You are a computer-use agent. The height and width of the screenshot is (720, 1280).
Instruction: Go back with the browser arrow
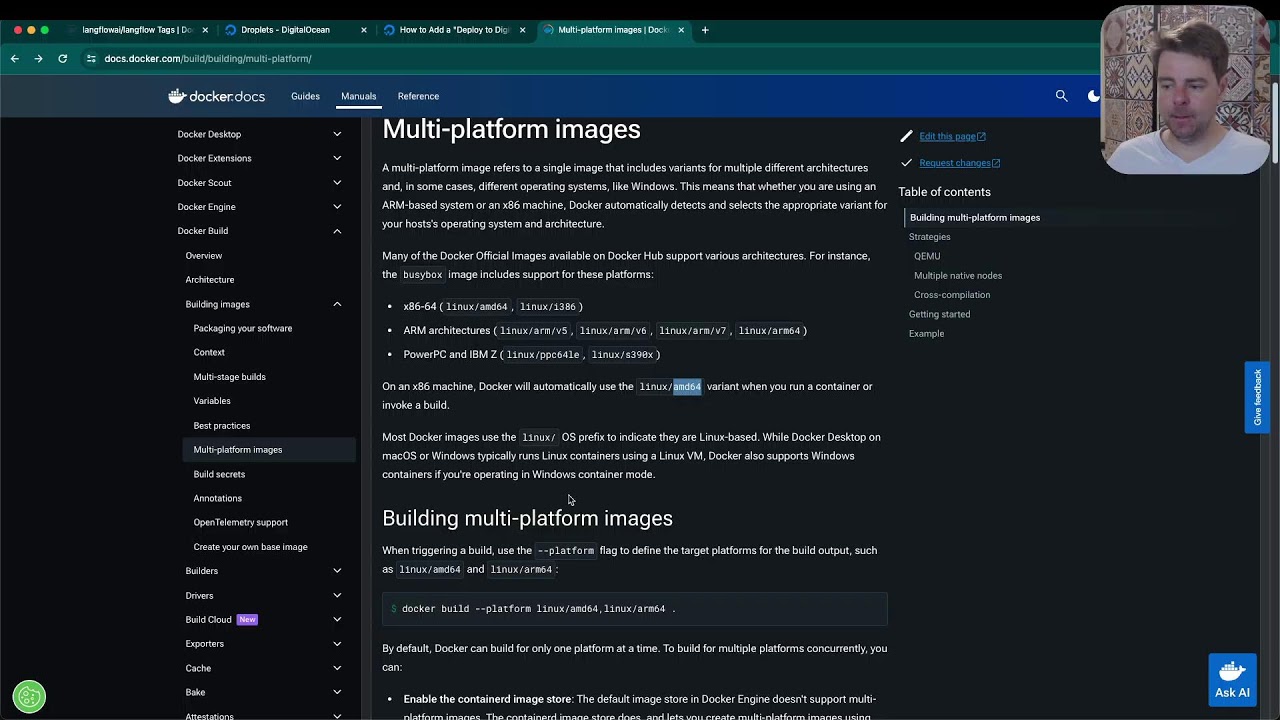15,59
